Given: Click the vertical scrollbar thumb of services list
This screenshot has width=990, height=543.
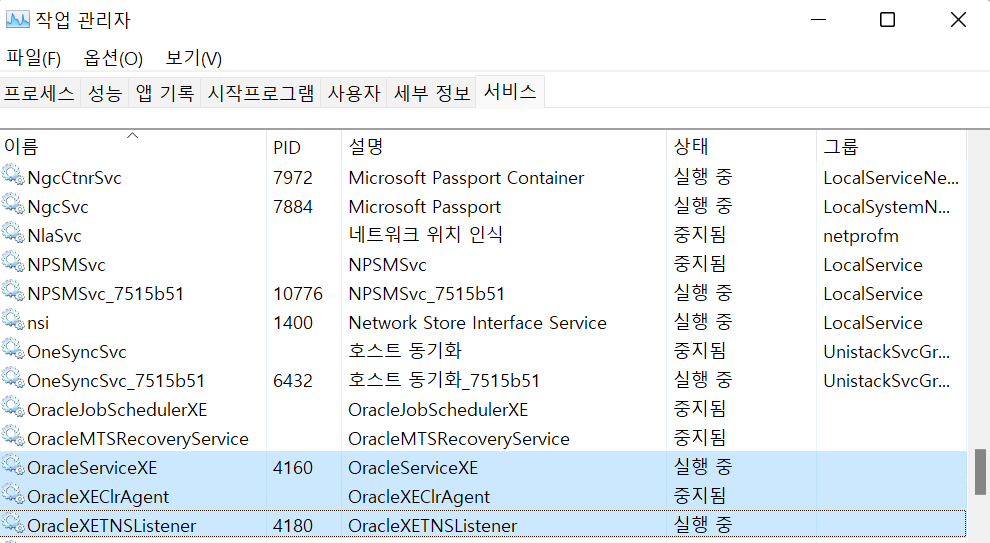Looking at the screenshot, I should (980, 472).
